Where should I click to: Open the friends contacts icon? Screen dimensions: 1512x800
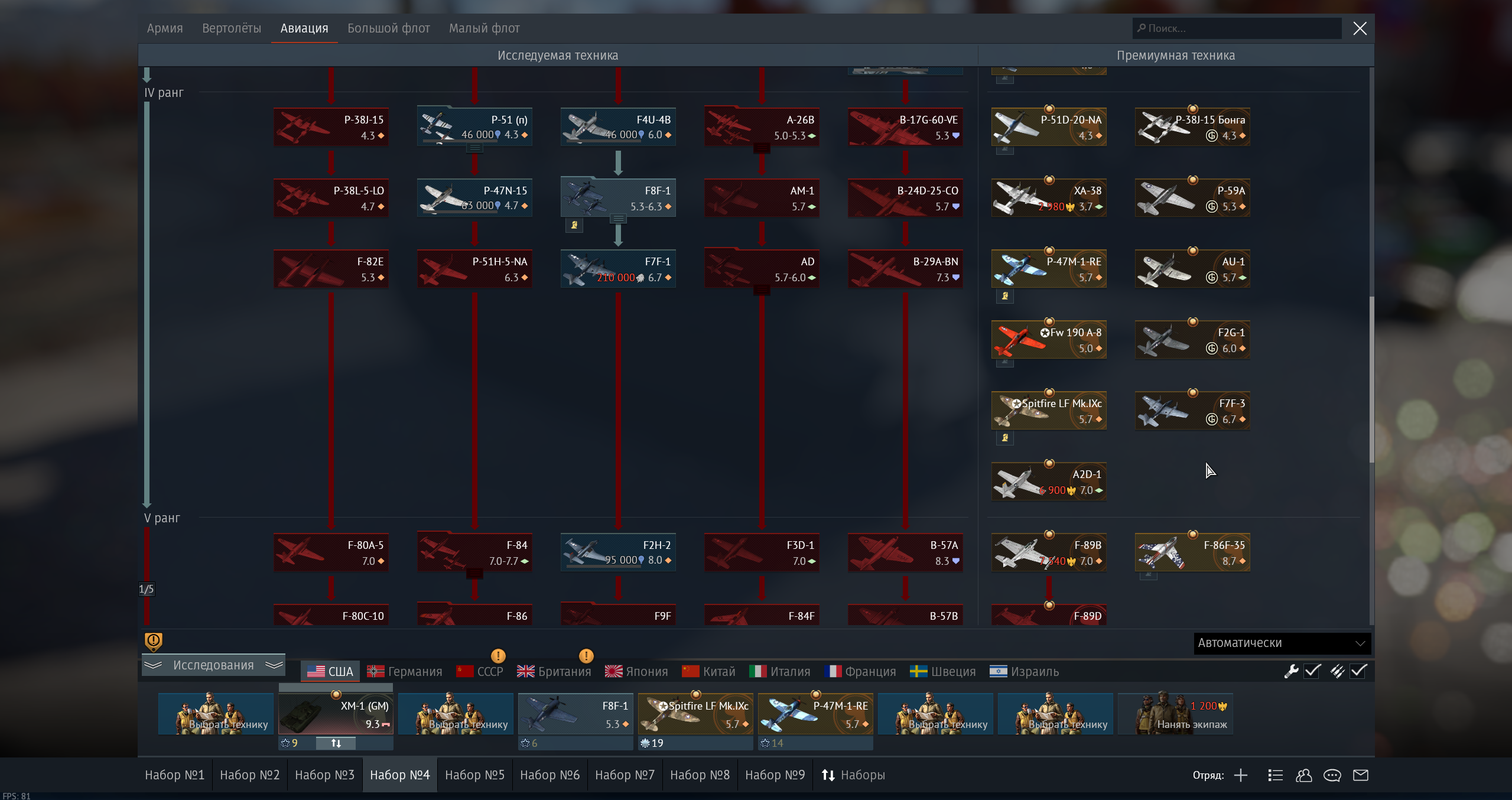(1303, 775)
